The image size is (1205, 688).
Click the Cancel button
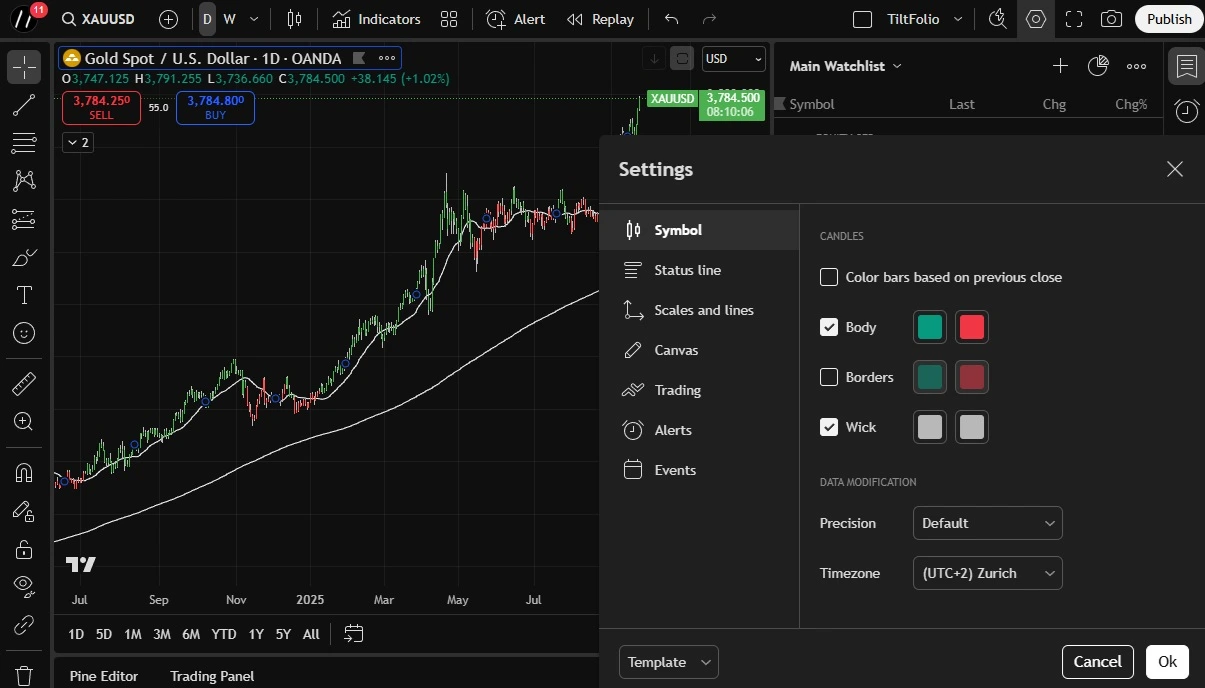[x=1097, y=662]
